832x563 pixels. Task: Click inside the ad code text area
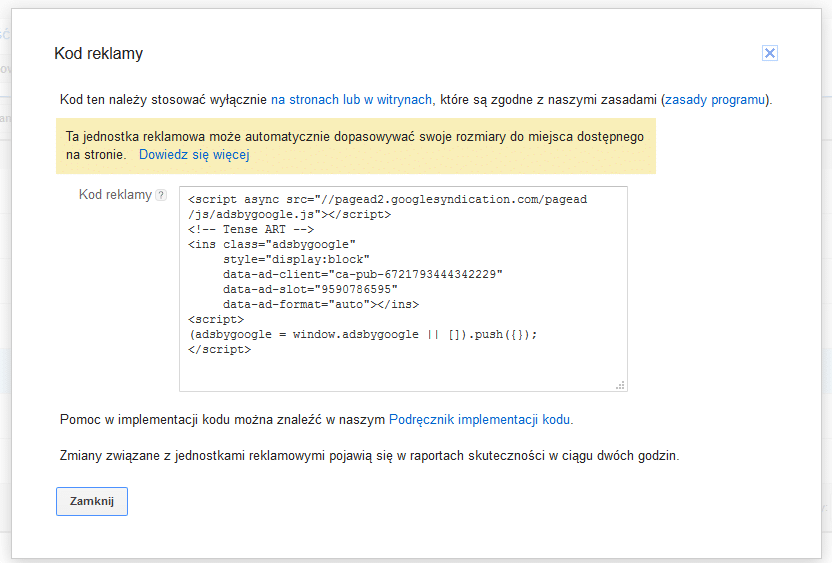coord(403,289)
